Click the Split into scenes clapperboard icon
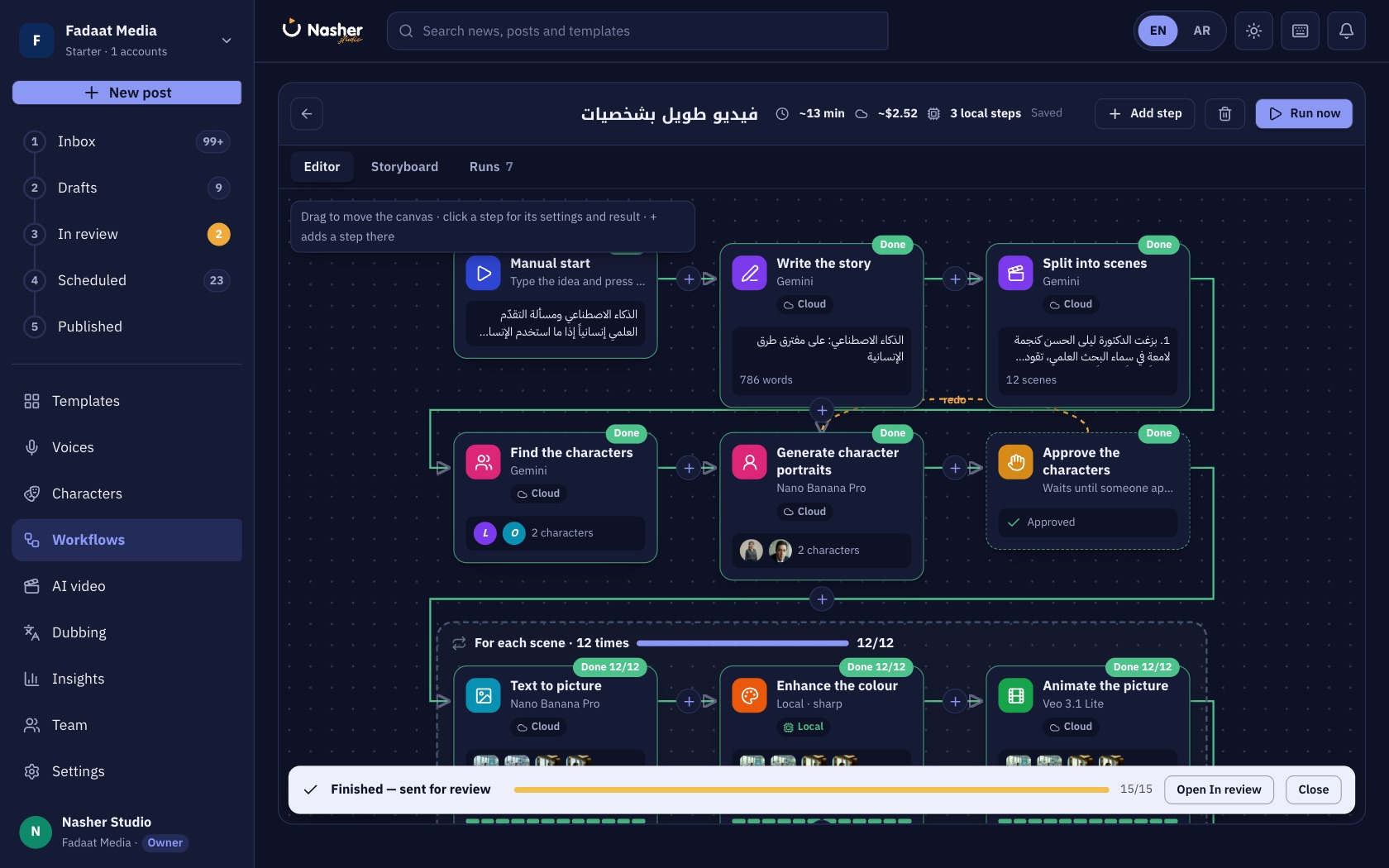This screenshot has height=868, width=1389. [x=1016, y=273]
